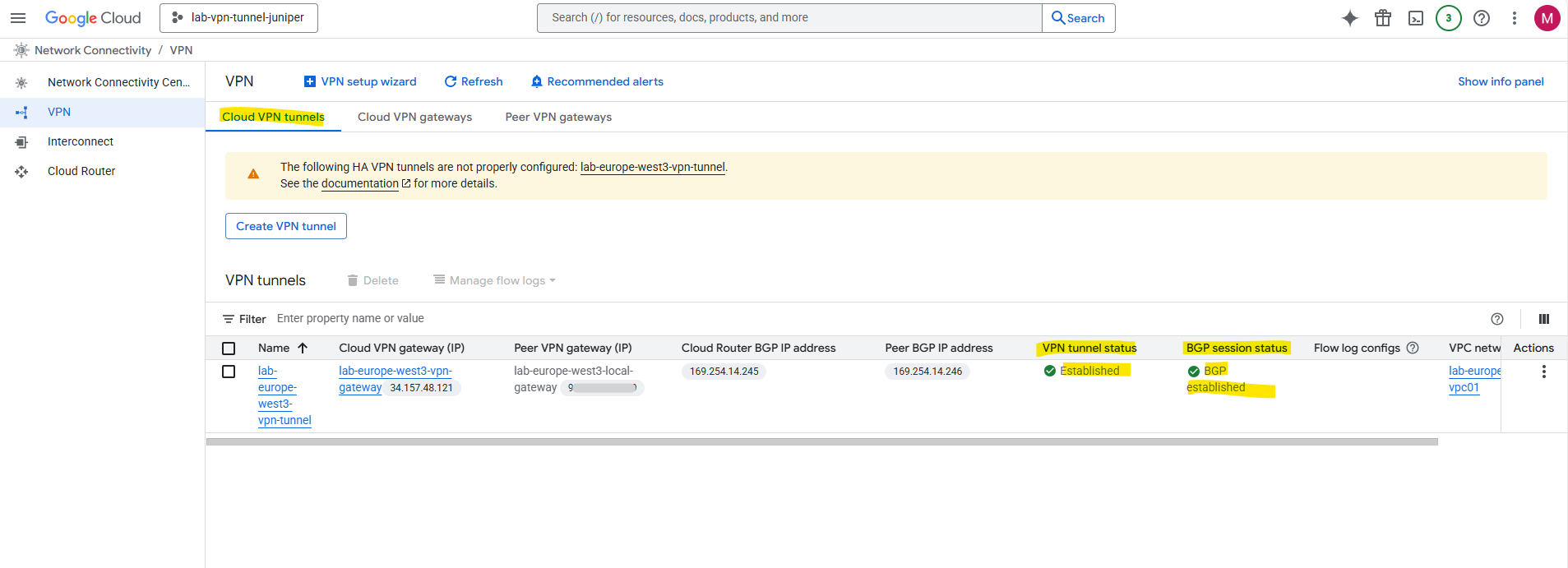Click Create VPN tunnel button
Image resolution: width=1568 pixels, height=568 pixels.
pos(286,226)
